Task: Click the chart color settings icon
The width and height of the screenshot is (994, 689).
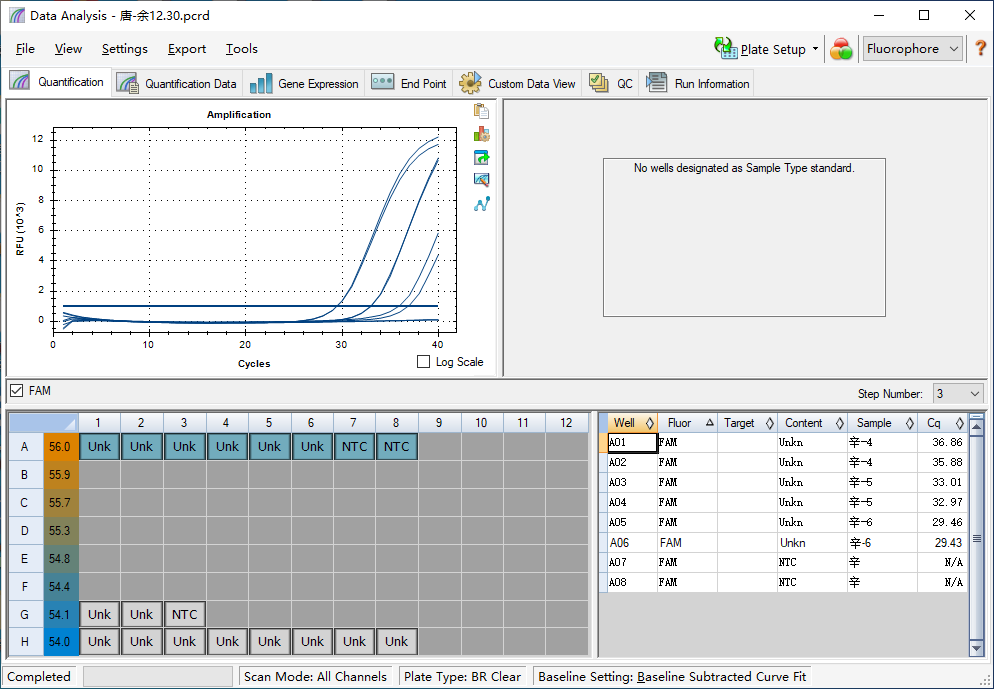Action: 481,134
